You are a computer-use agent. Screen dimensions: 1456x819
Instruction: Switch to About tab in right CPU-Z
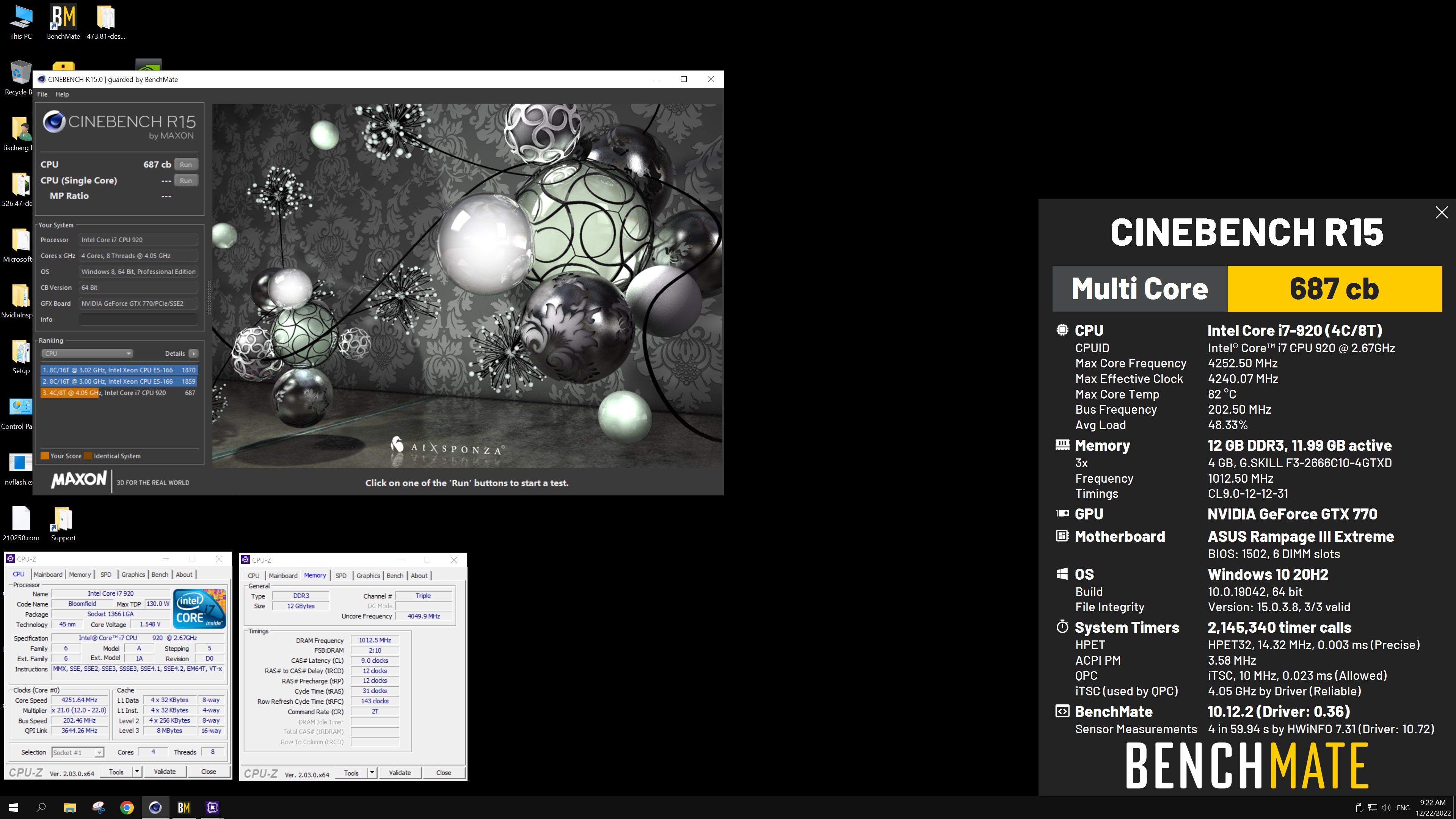(419, 576)
